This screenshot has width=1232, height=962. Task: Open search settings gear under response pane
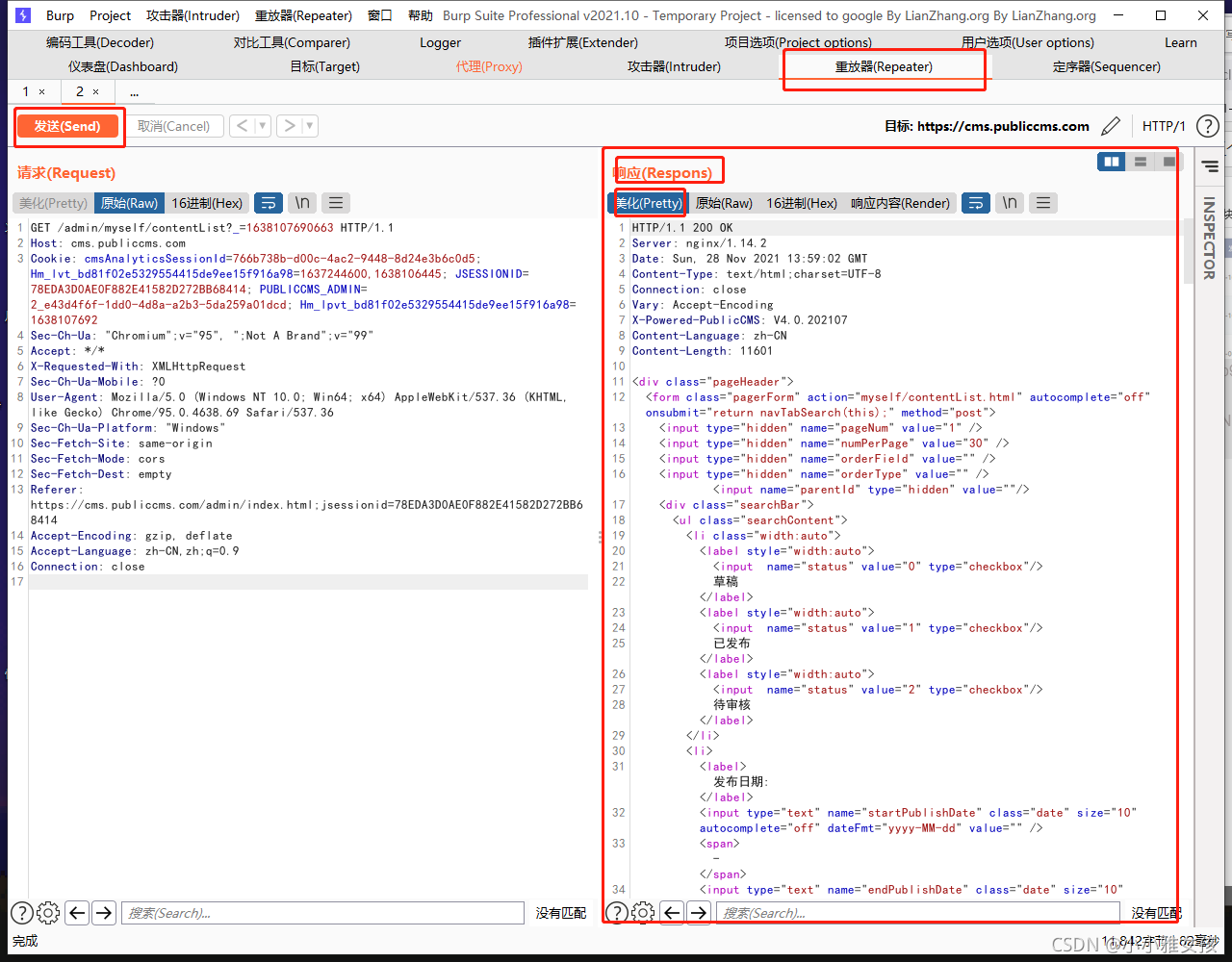pos(643,913)
